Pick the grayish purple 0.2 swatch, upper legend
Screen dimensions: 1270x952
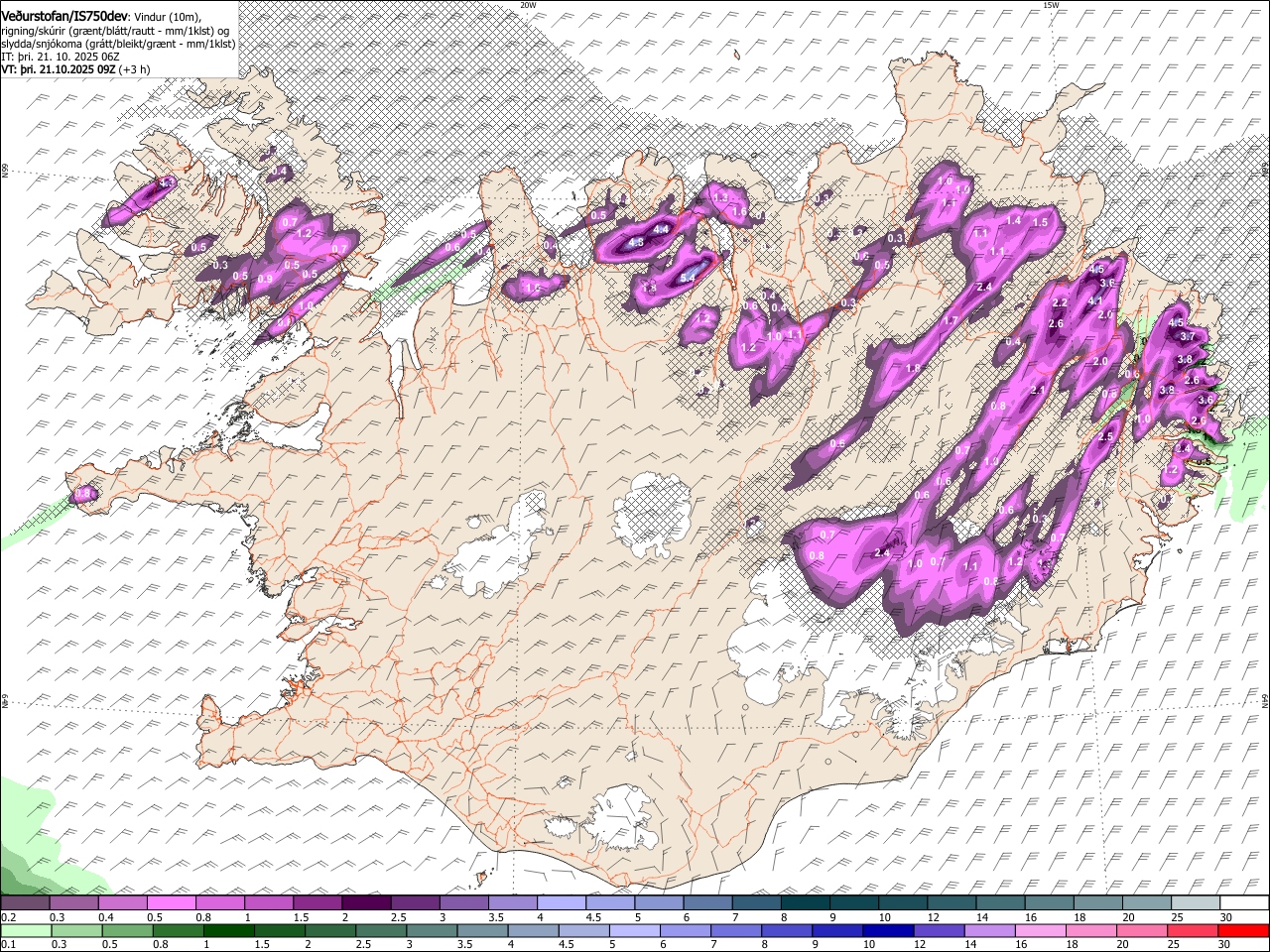25,903
